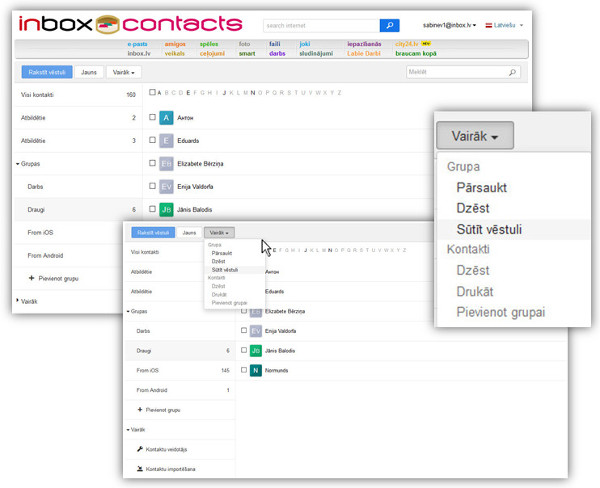Tick Антон's checkbox in back window

point(152,117)
